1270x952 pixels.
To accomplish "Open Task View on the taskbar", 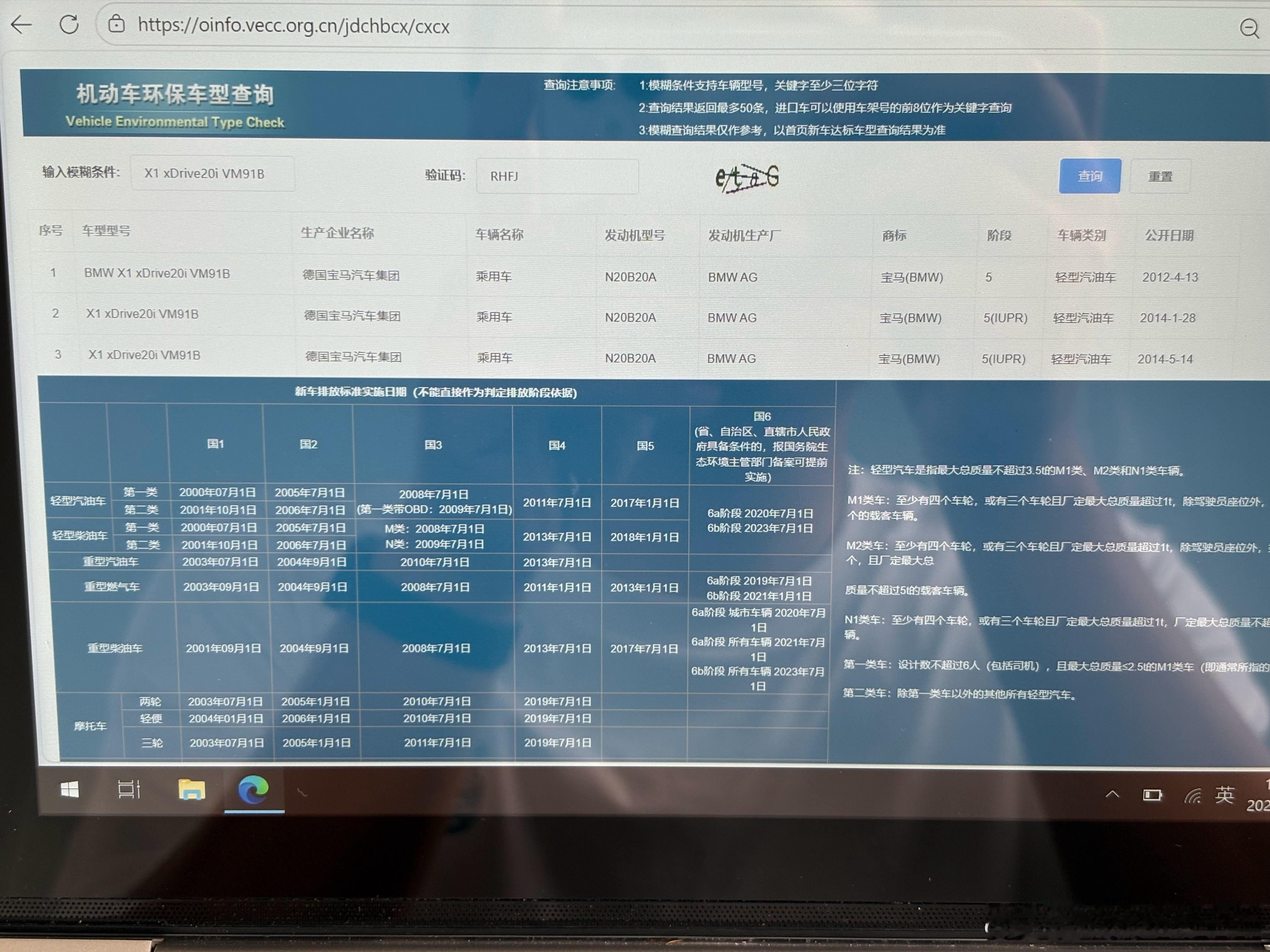I will tap(129, 790).
